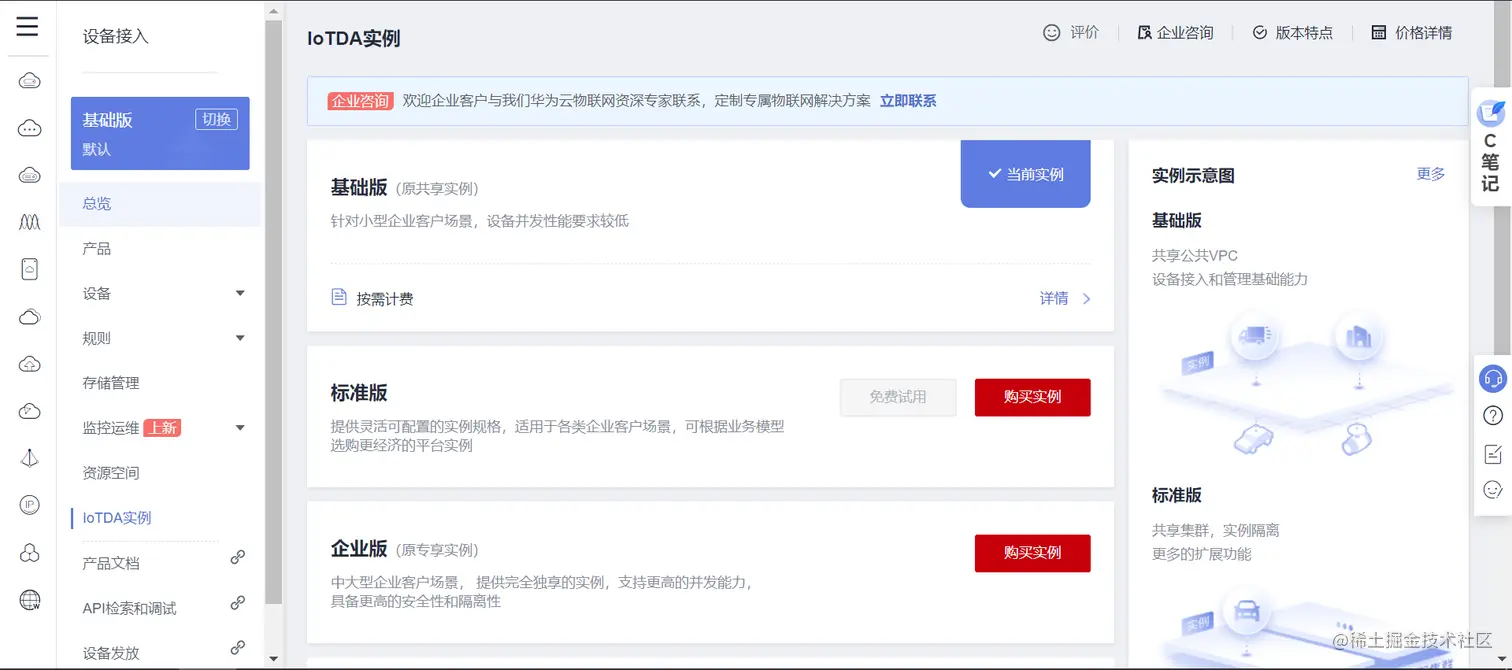This screenshot has width=1512, height=670.
Task: Click the 评价 rating link
Action: pos(1085,33)
